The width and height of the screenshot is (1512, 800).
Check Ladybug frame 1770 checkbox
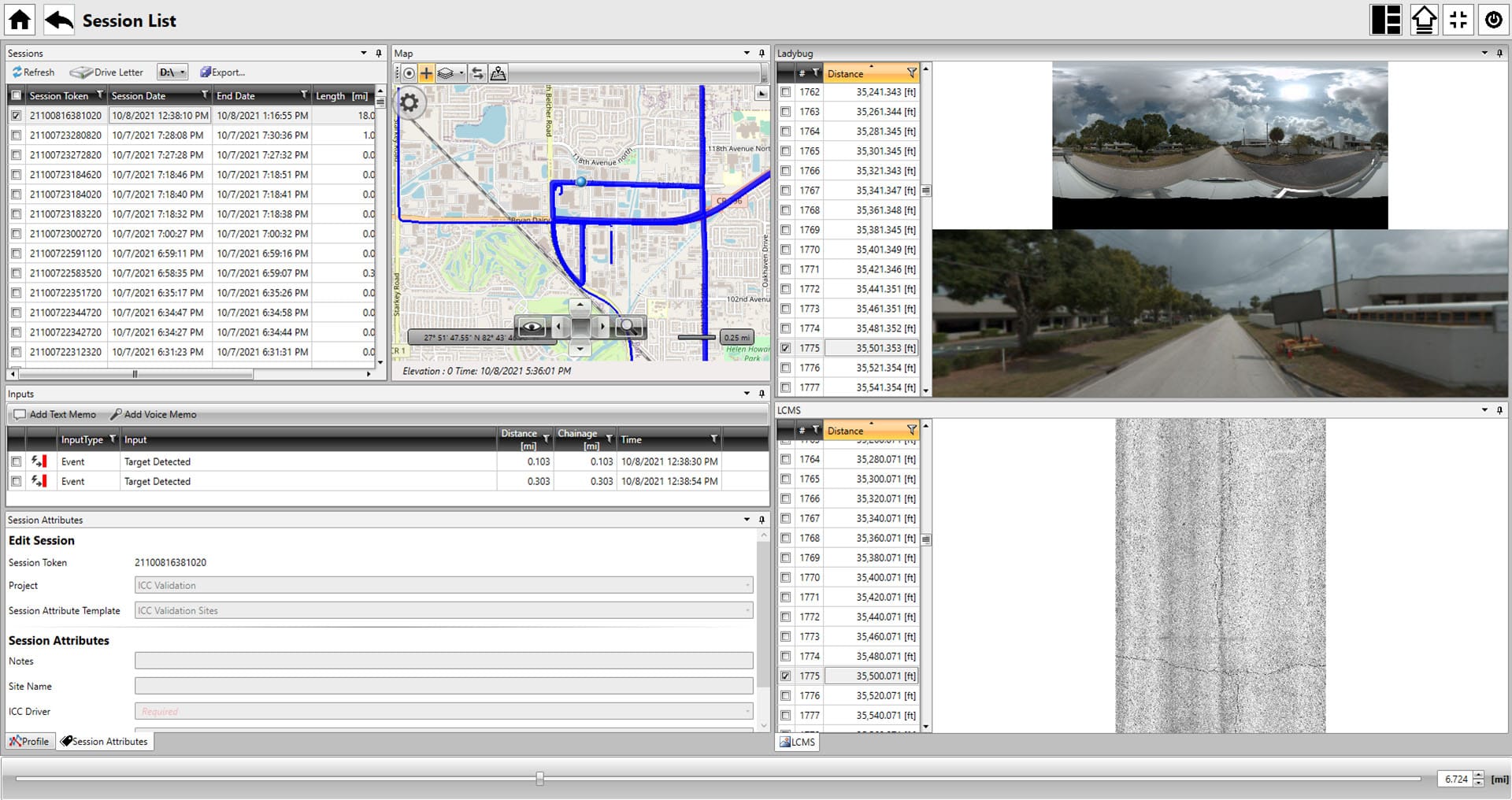click(786, 250)
